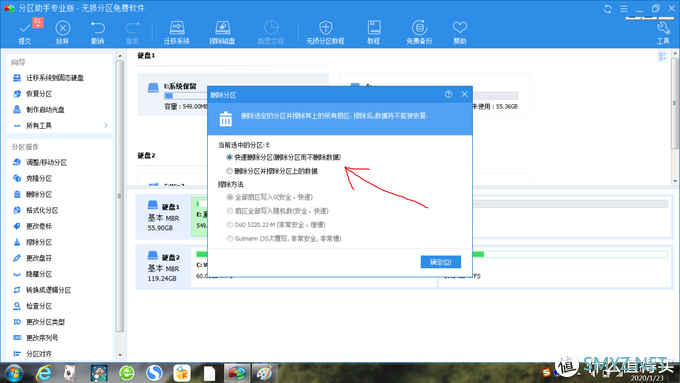
Task: Close the 删除分区 dialog
Action: (464, 94)
